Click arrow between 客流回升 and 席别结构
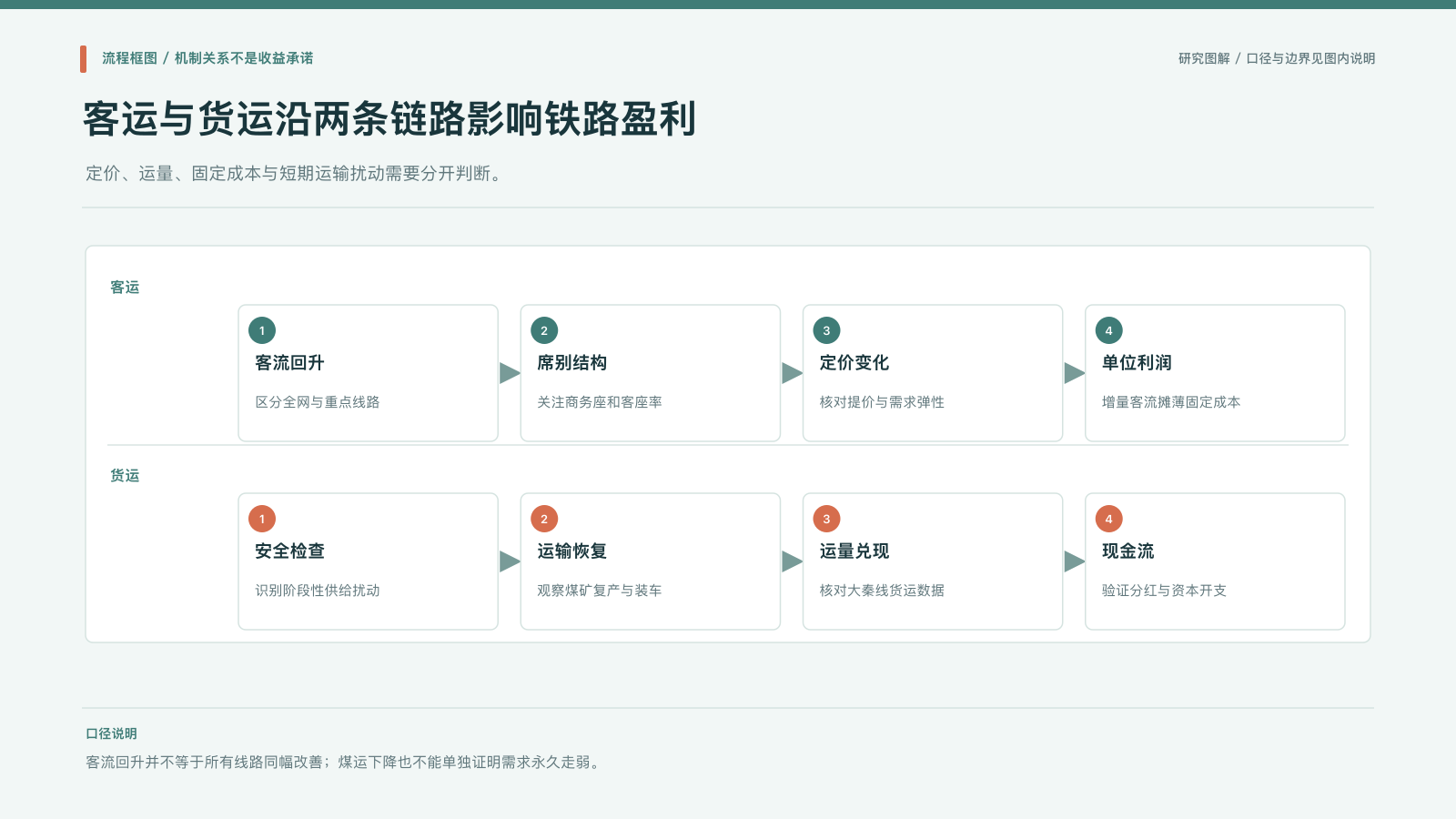The image size is (1456, 819). click(510, 373)
